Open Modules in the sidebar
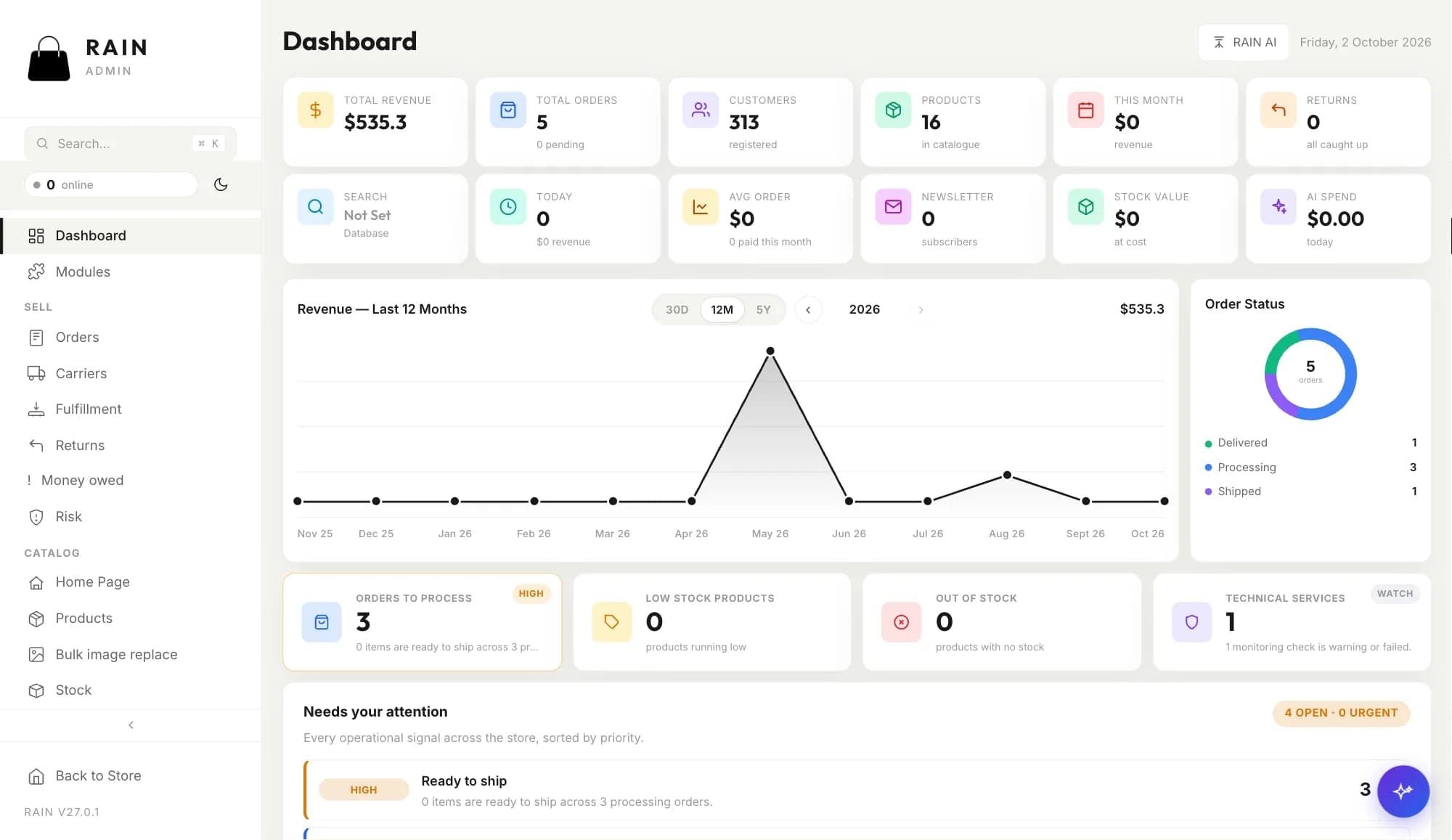The width and height of the screenshot is (1452, 840). point(131,272)
